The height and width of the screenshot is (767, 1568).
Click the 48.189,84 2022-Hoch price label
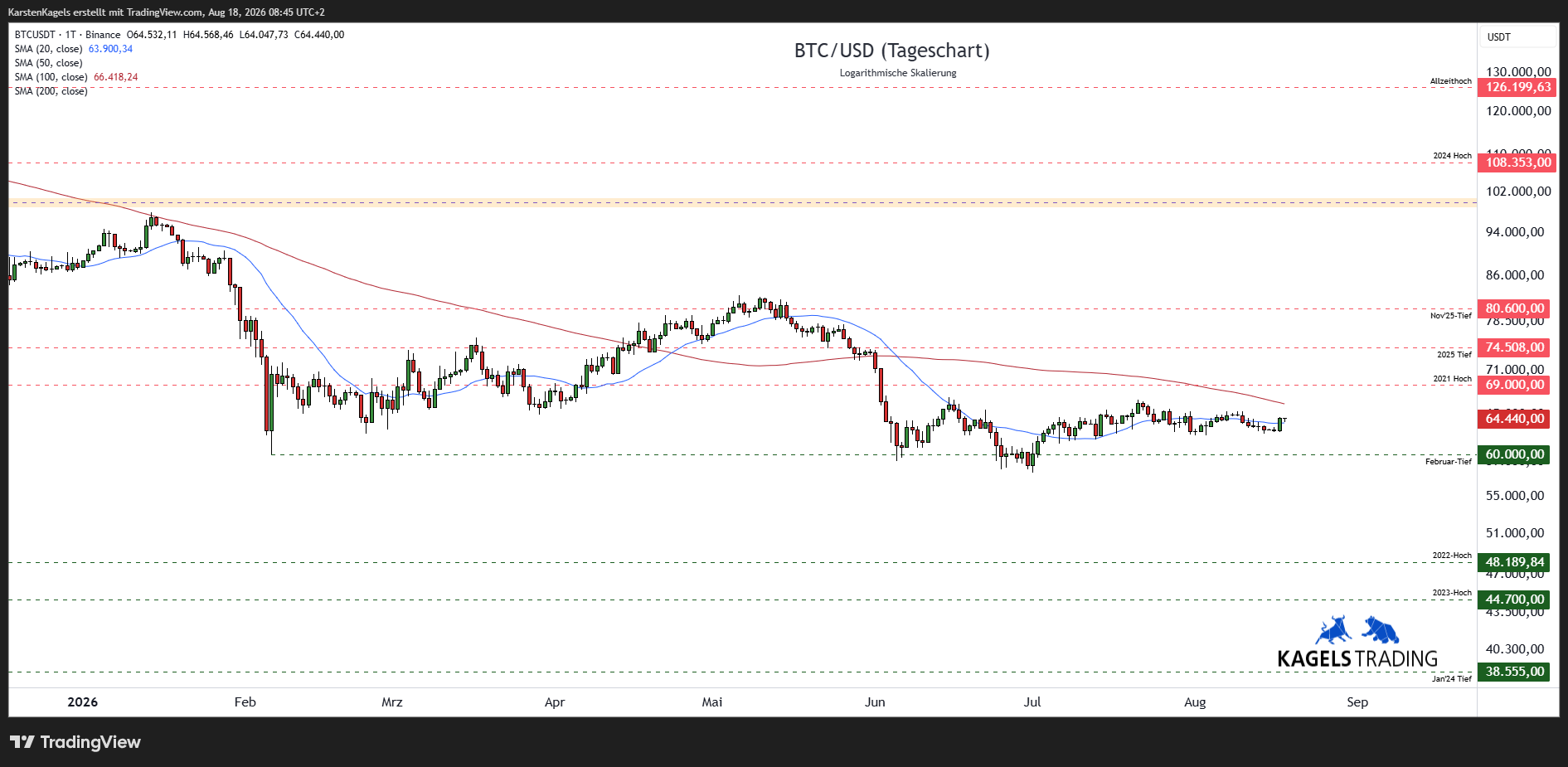(x=1514, y=562)
